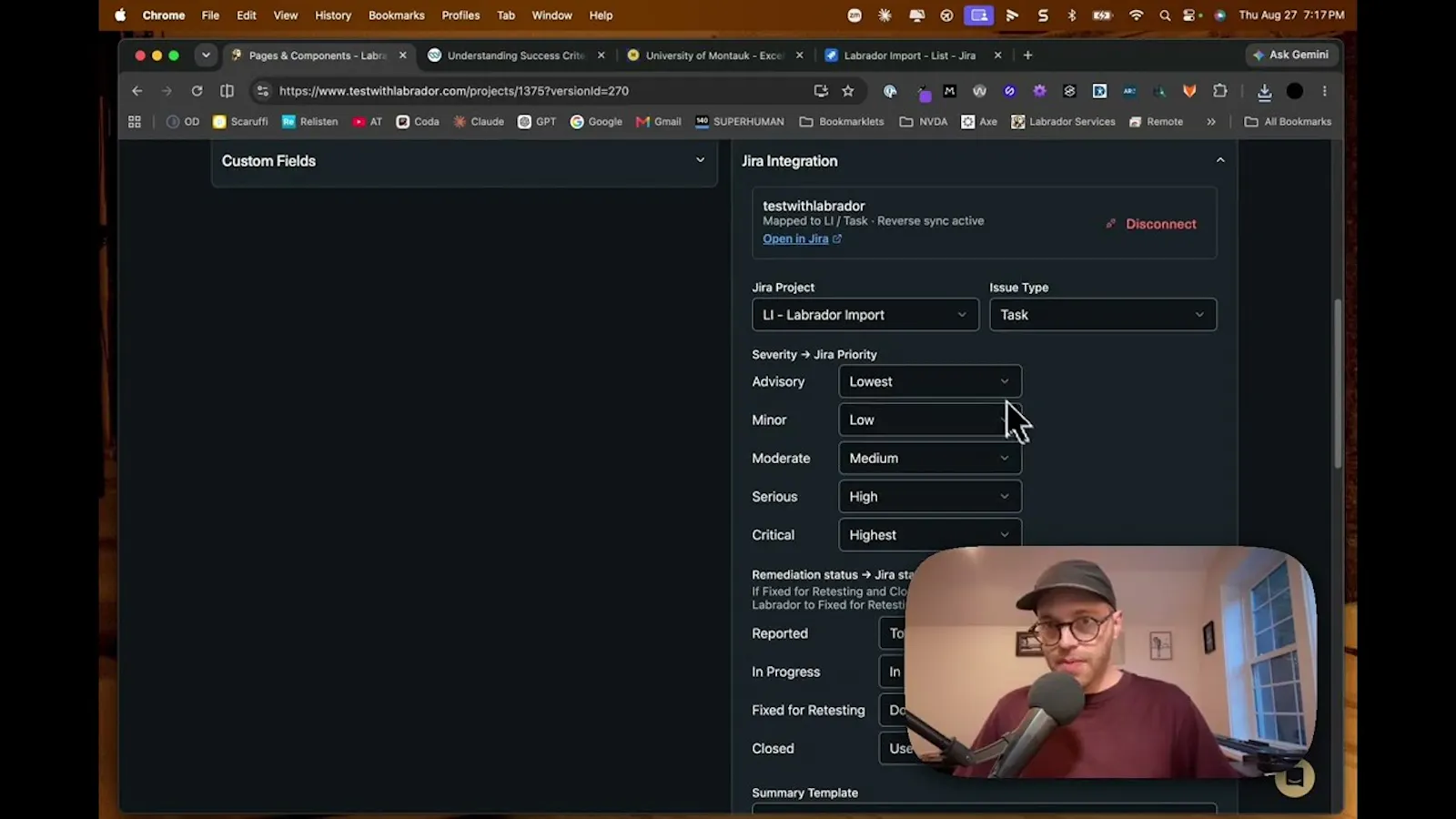Click the install app icon in the address bar
The image size is (1456, 819).
821,91
